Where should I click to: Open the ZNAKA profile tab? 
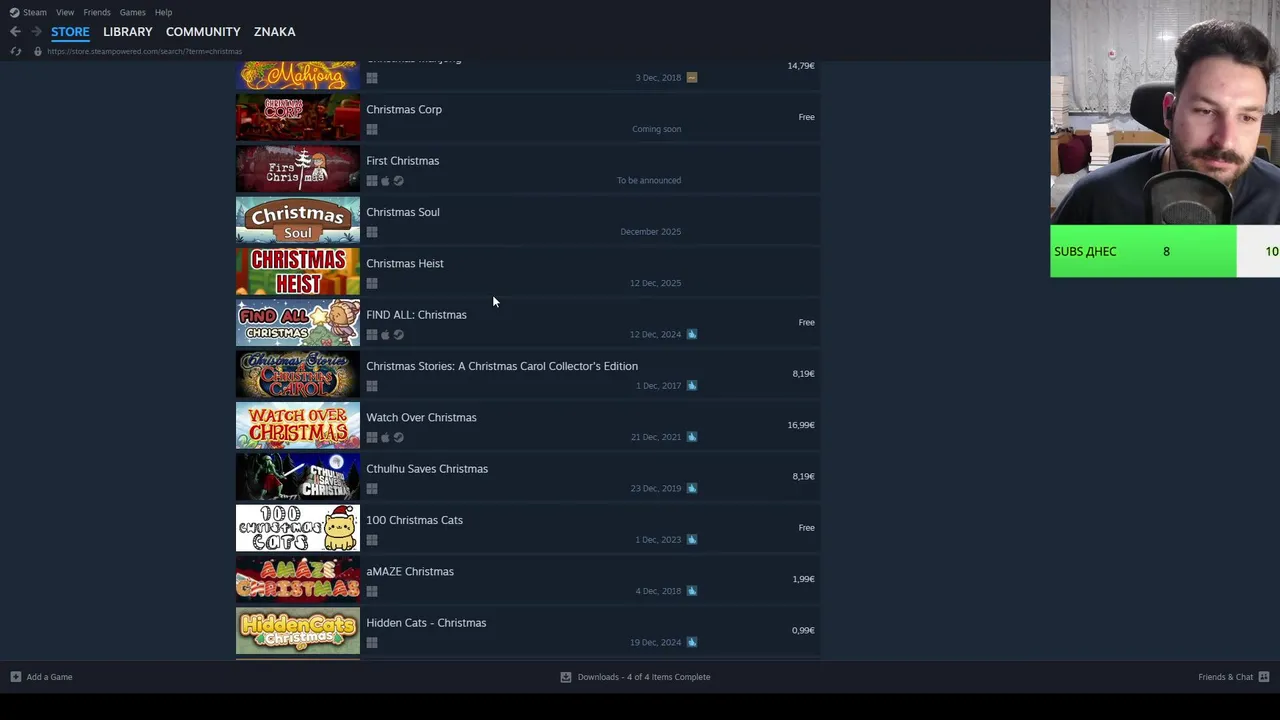click(x=274, y=32)
